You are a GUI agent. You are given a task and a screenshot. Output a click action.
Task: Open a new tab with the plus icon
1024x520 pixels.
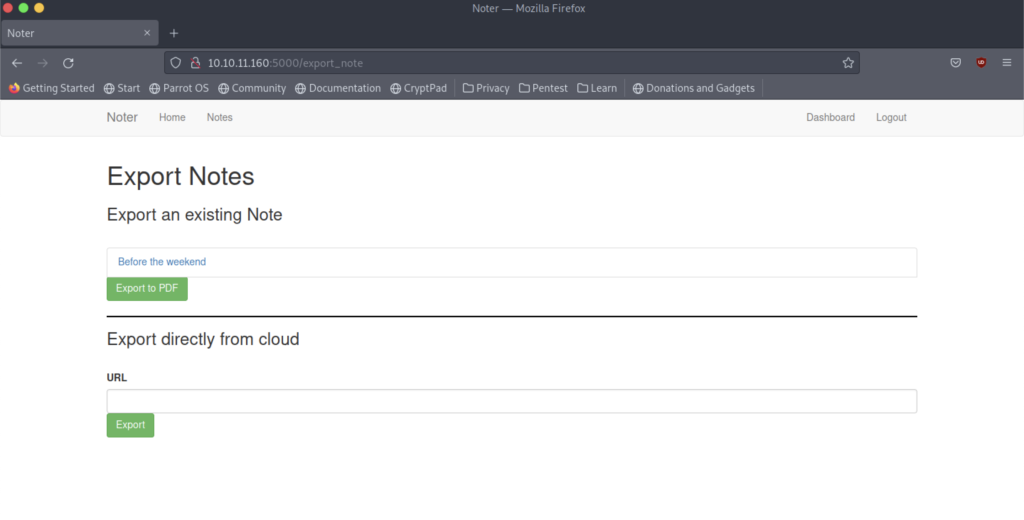(x=174, y=33)
